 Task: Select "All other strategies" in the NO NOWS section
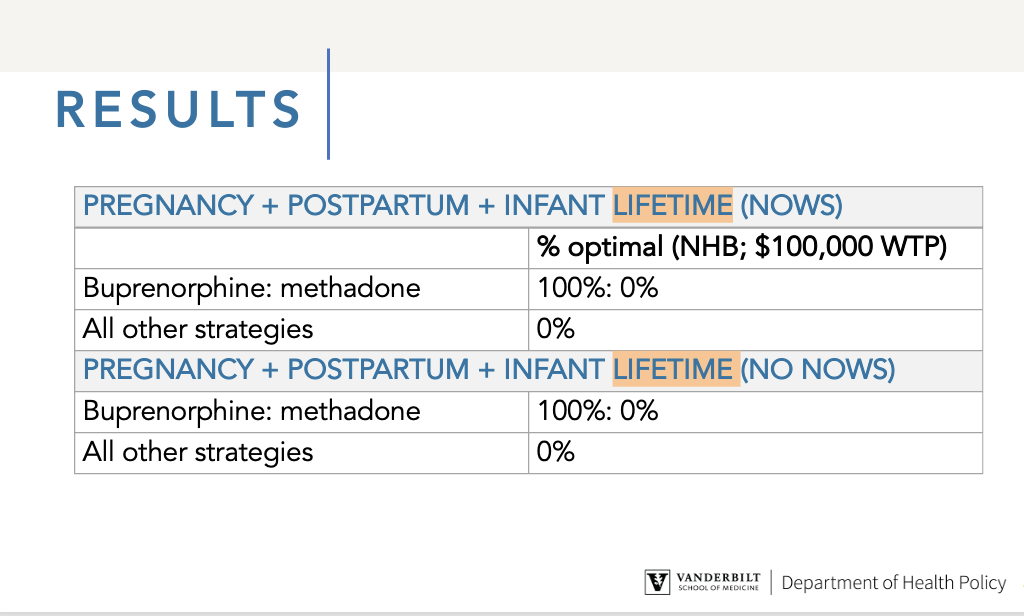point(198,452)
